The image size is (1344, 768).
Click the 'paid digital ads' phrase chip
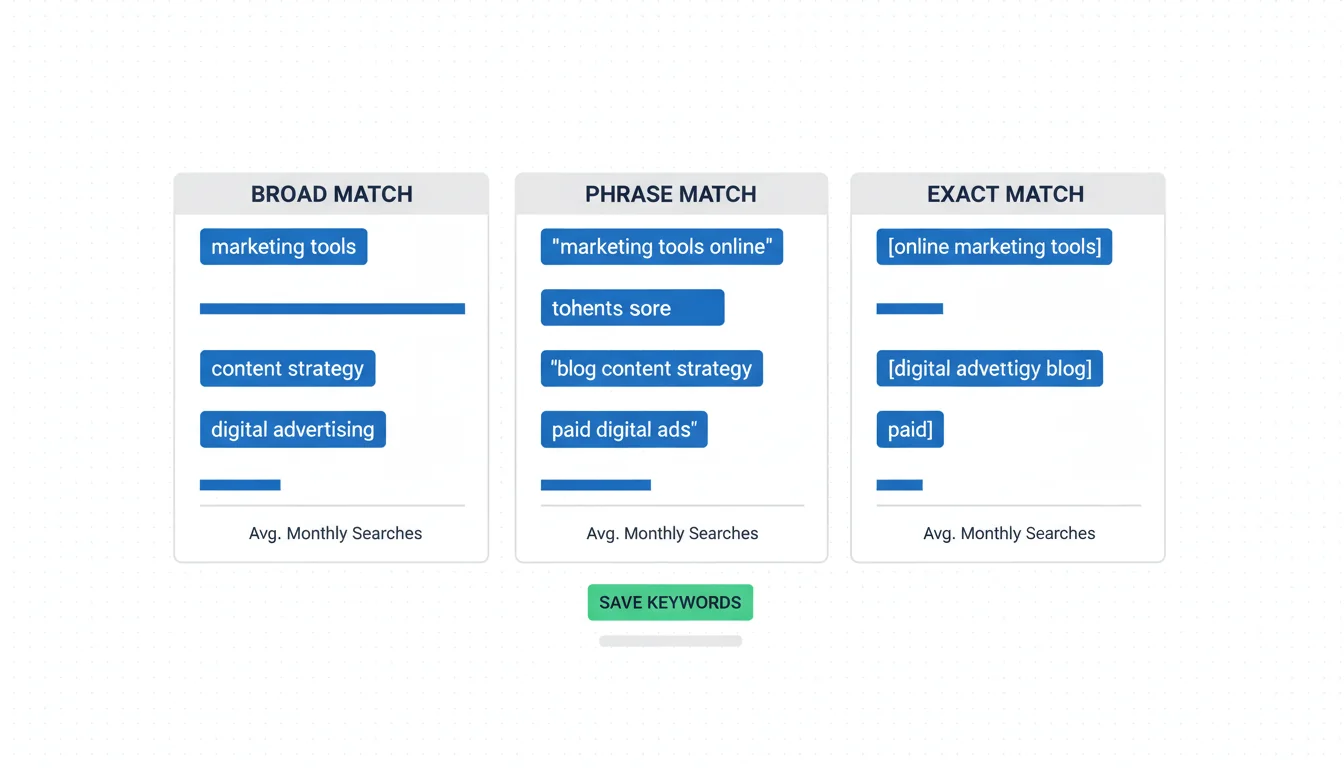coord(624,430)
